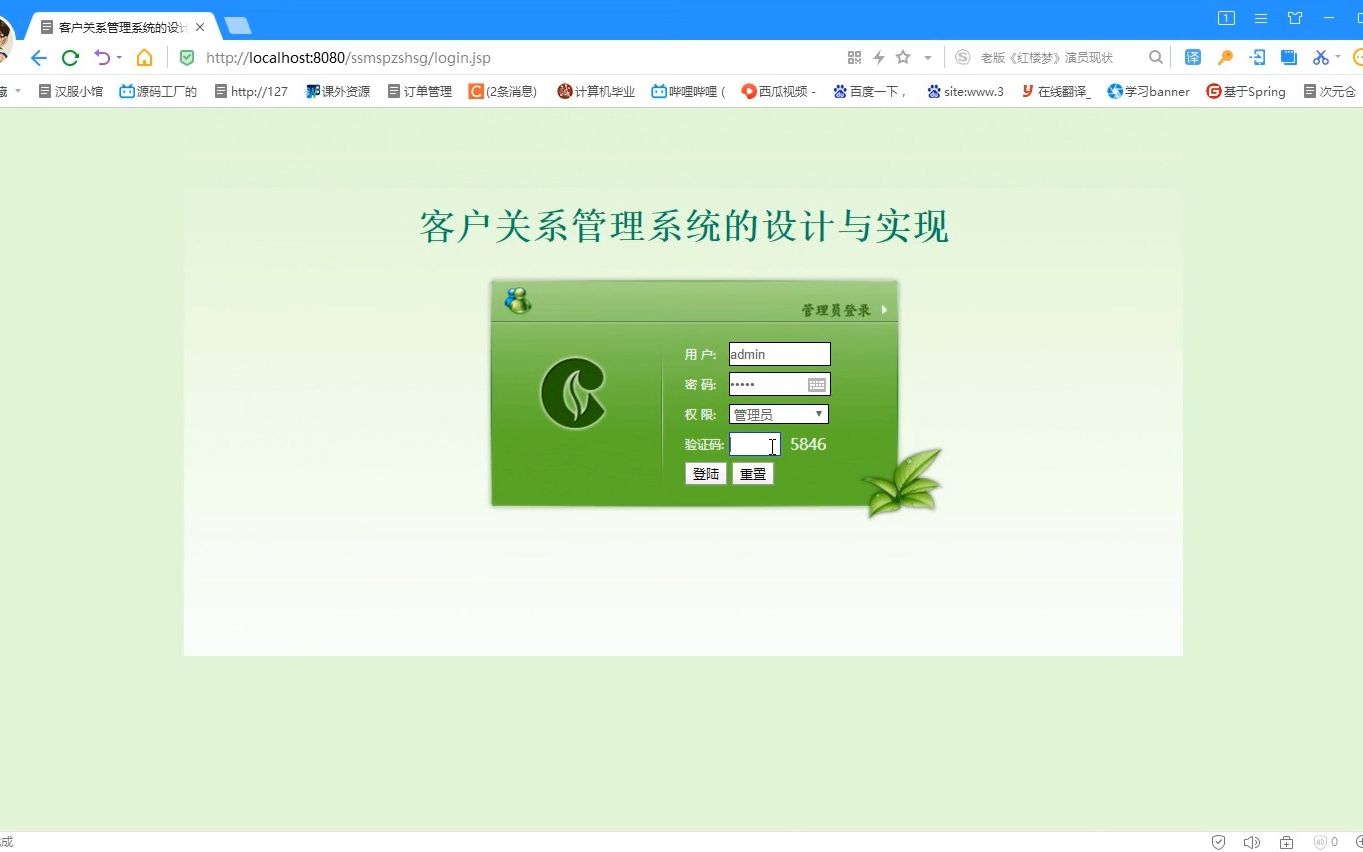Mute the page via the speaker icon
This screenshot has height=852, width=1363.
(x=1254, y=842)
